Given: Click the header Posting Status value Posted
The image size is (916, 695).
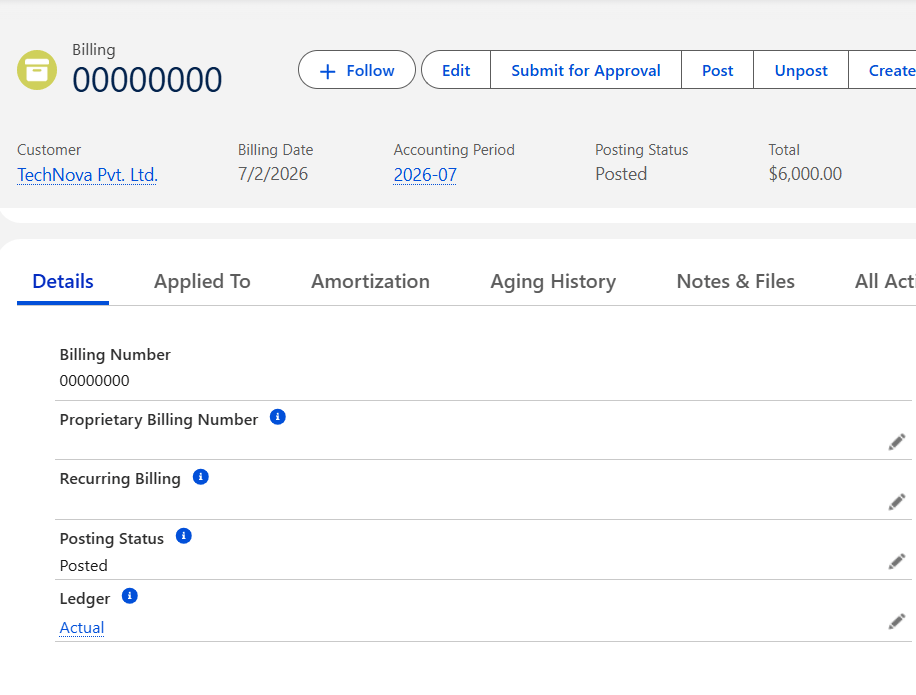Looking at the screenshot, I should 621,174.
